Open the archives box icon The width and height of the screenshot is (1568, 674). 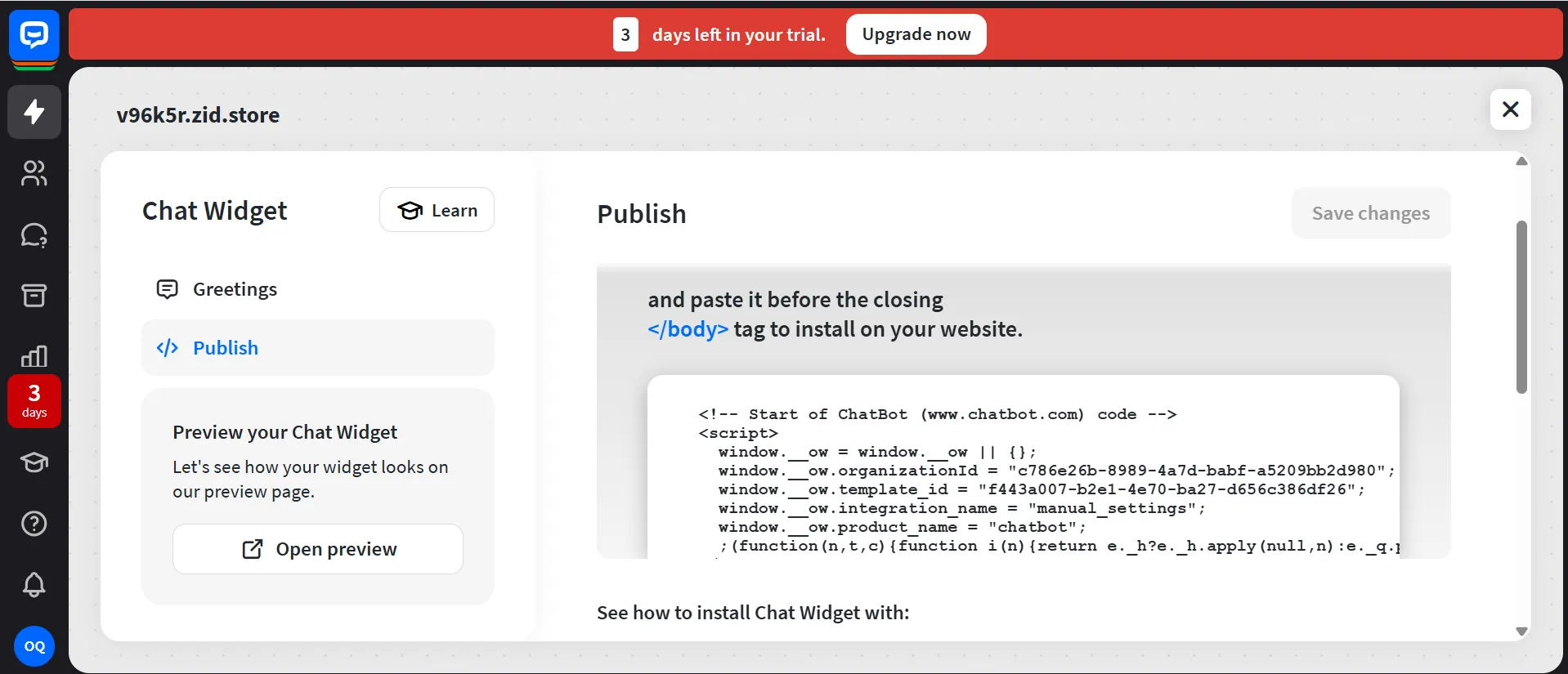34,295
